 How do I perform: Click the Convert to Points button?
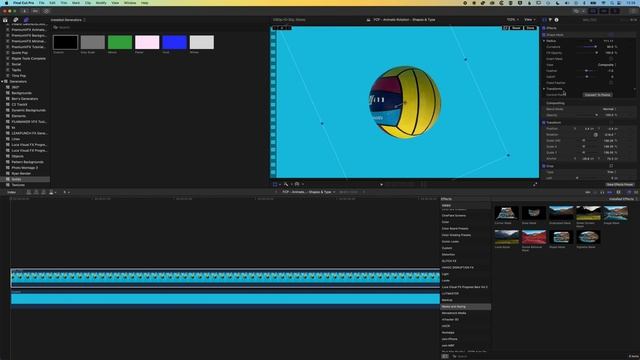597,95
